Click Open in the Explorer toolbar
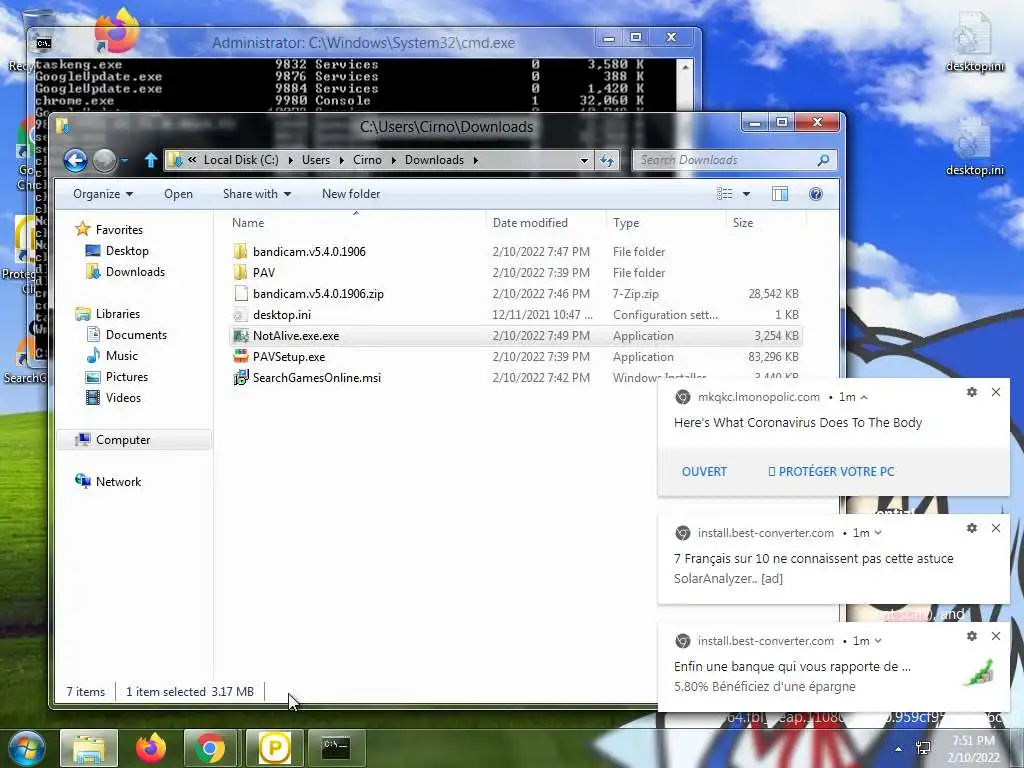This screenshot has height=768, width=1024. [178, 194]
